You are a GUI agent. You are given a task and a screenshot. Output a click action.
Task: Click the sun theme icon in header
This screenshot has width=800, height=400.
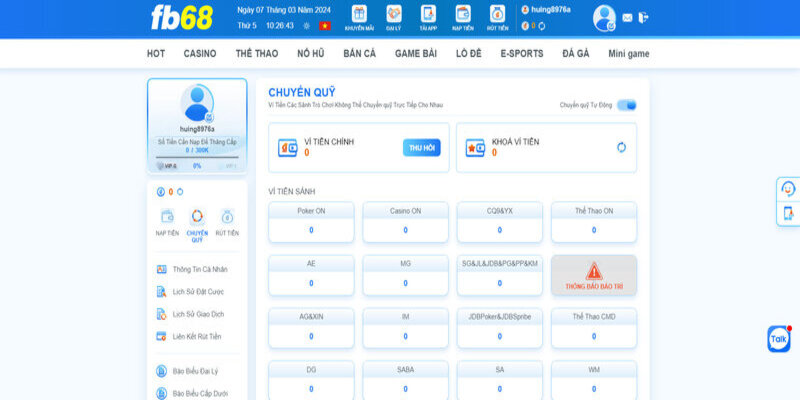coord(306,26)
